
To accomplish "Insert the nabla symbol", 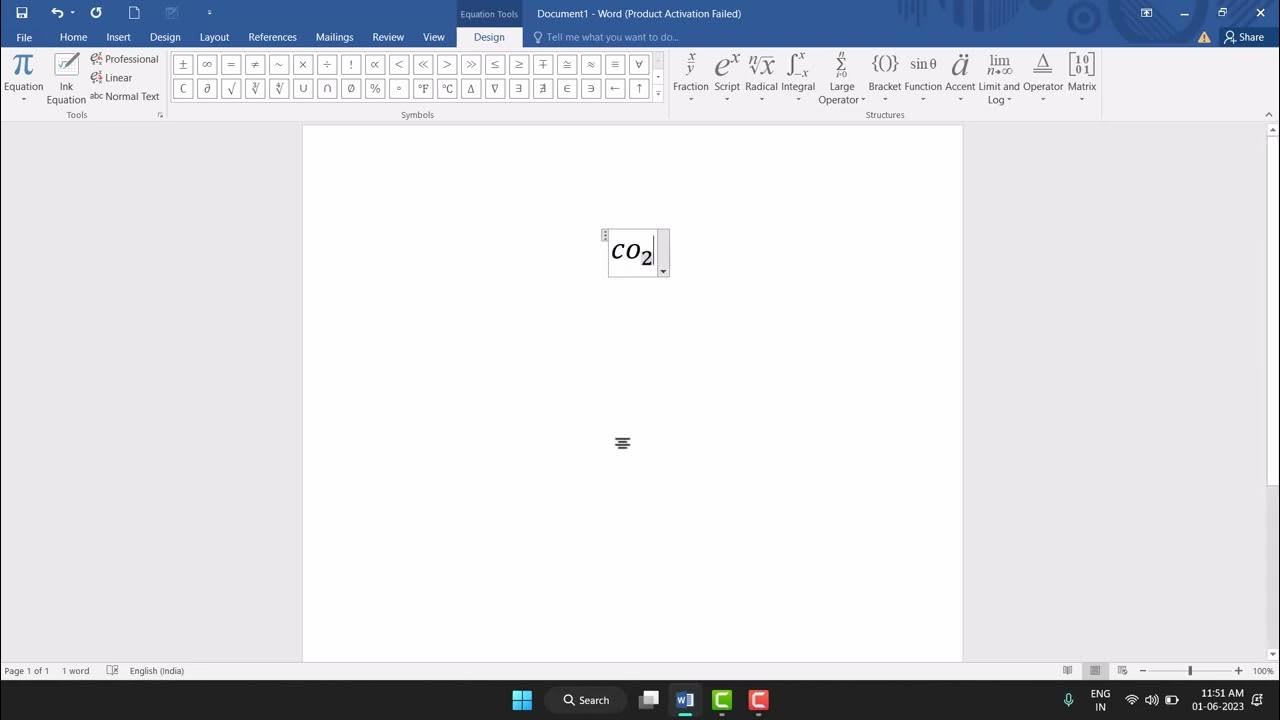I will pos(495,88).
